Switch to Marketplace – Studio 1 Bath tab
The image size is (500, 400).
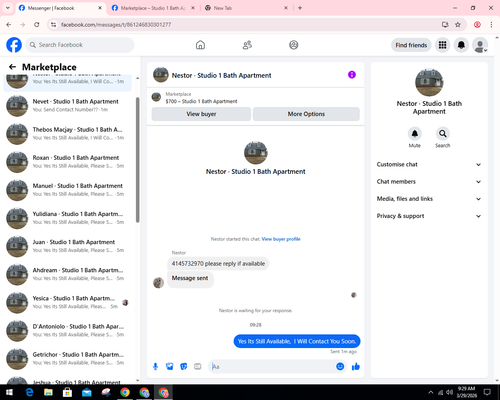pos(153,8)
